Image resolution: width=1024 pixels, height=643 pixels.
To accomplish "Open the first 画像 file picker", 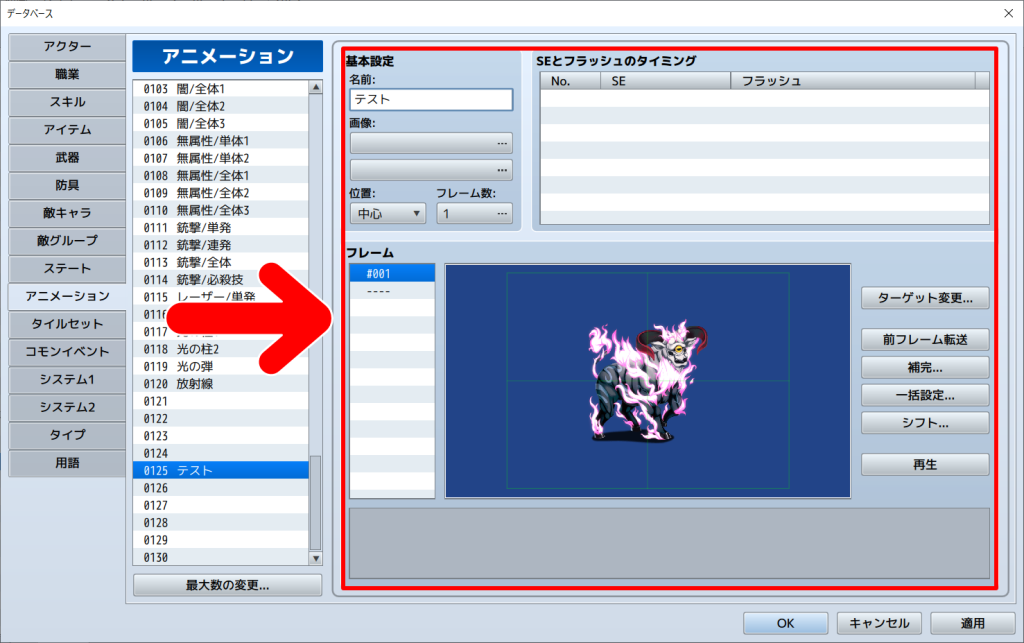I will (431, 143).
